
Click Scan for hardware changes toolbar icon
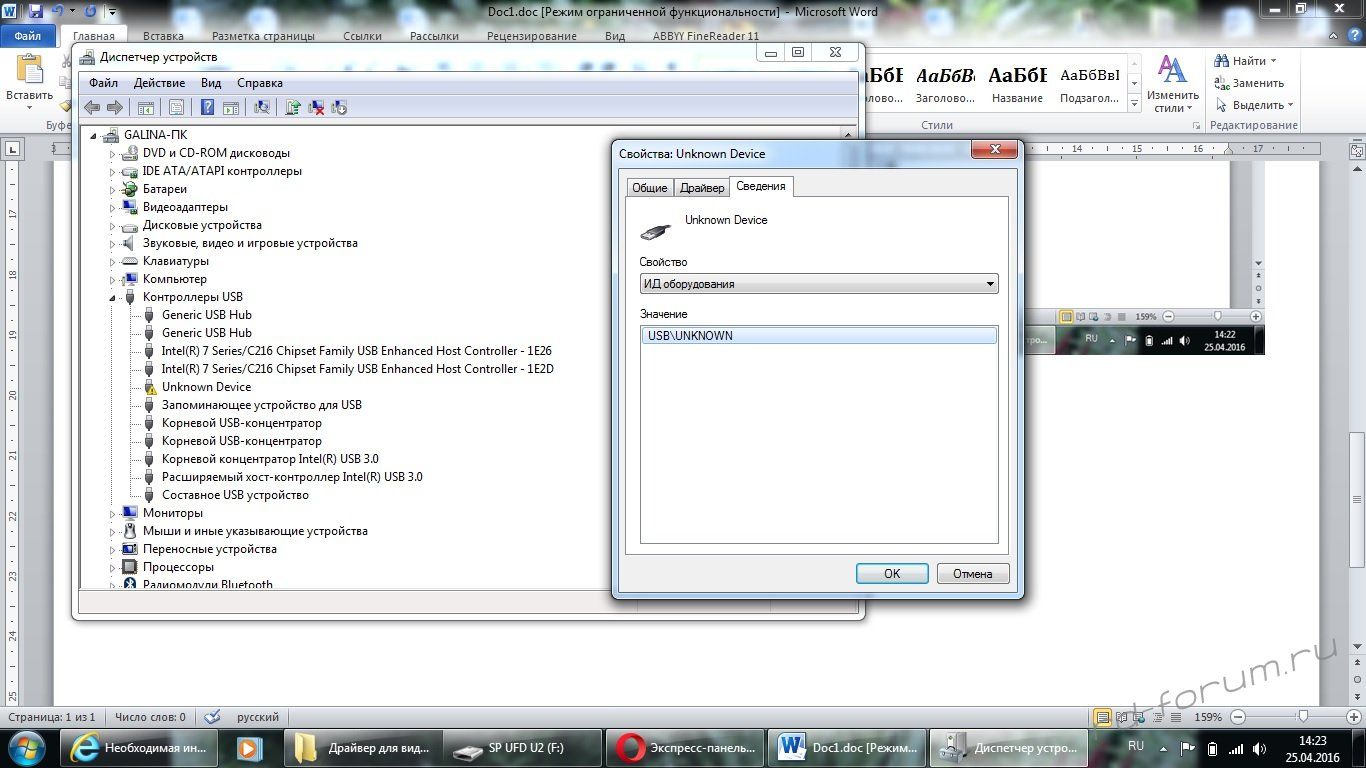click(x=262, y=107)
